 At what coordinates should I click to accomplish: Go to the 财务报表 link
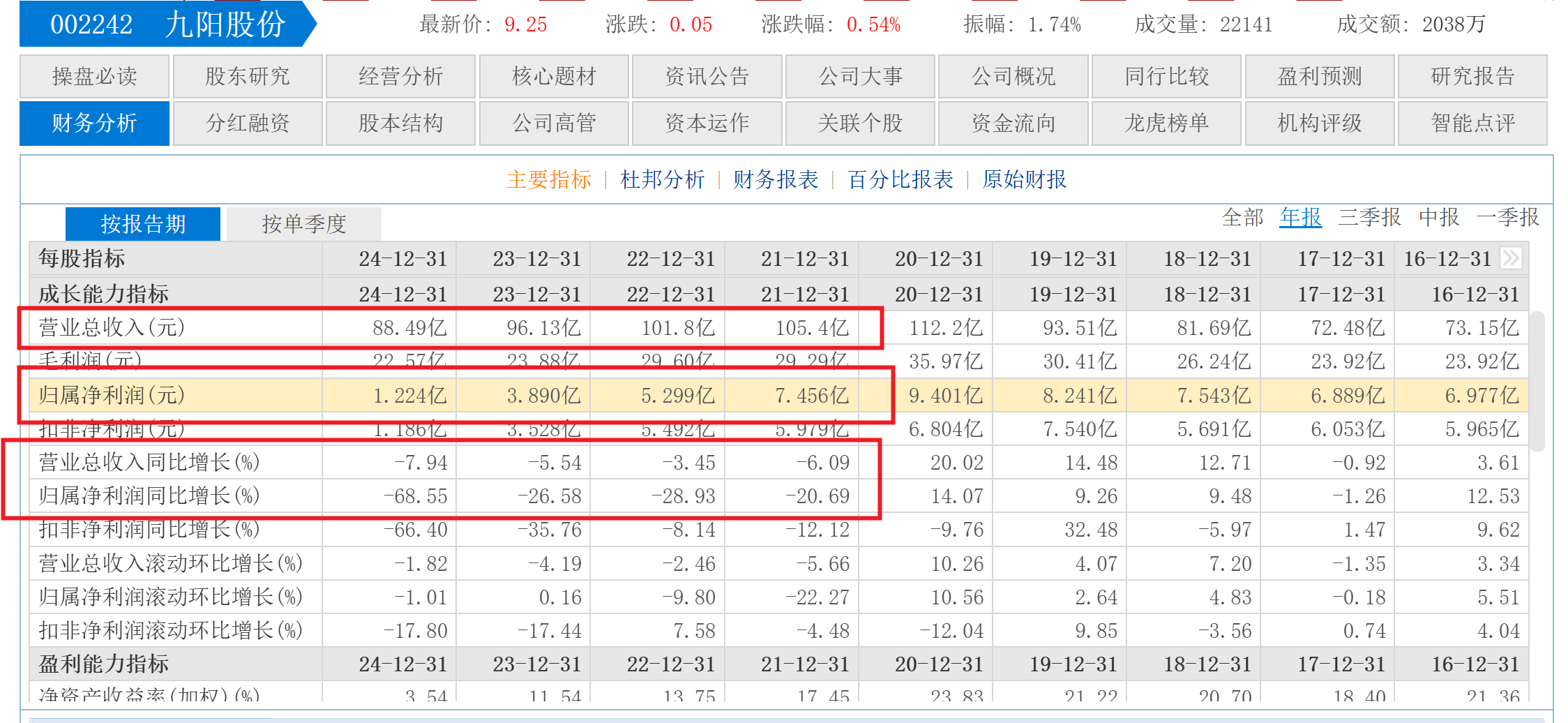(x=775, y=179)
